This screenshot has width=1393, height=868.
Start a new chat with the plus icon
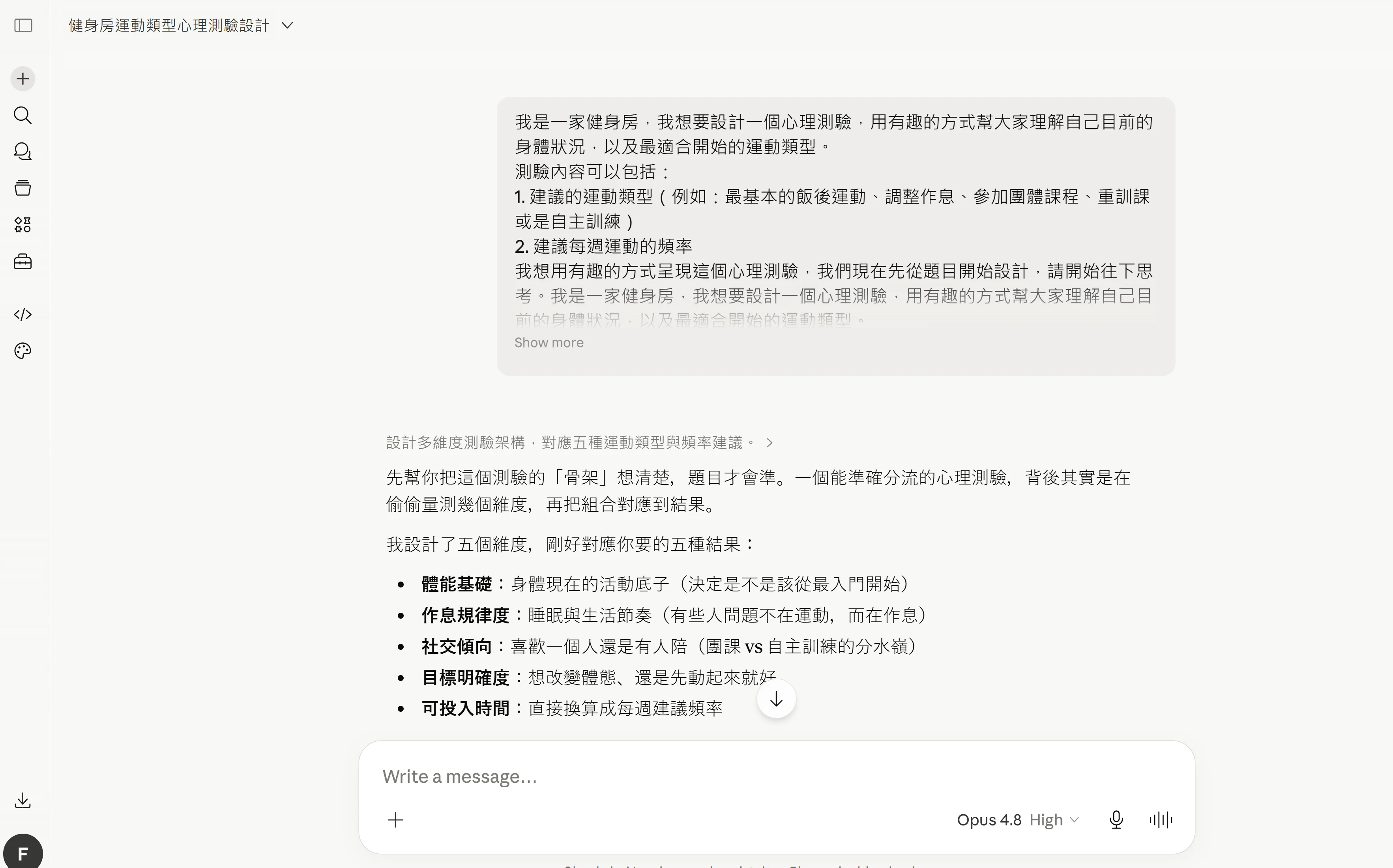(23, 79)
